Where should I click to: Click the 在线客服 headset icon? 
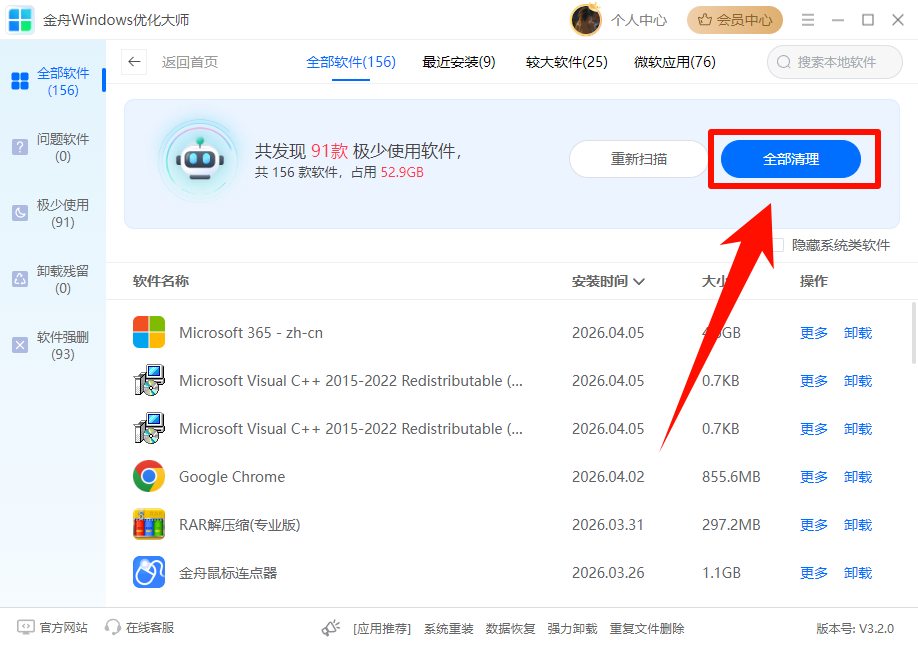pyautogui.click(x=110, y=628)
